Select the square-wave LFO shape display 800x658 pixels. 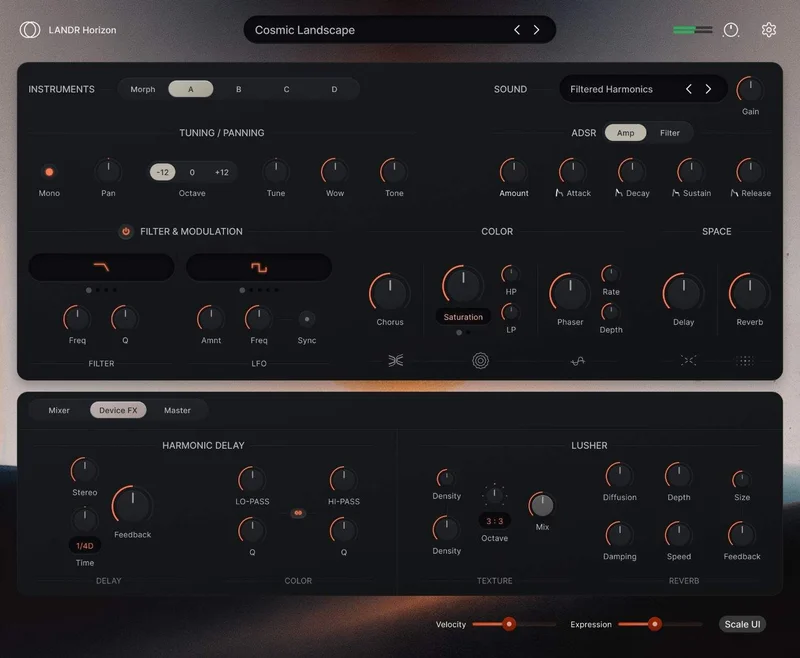[x=259, y=267]
